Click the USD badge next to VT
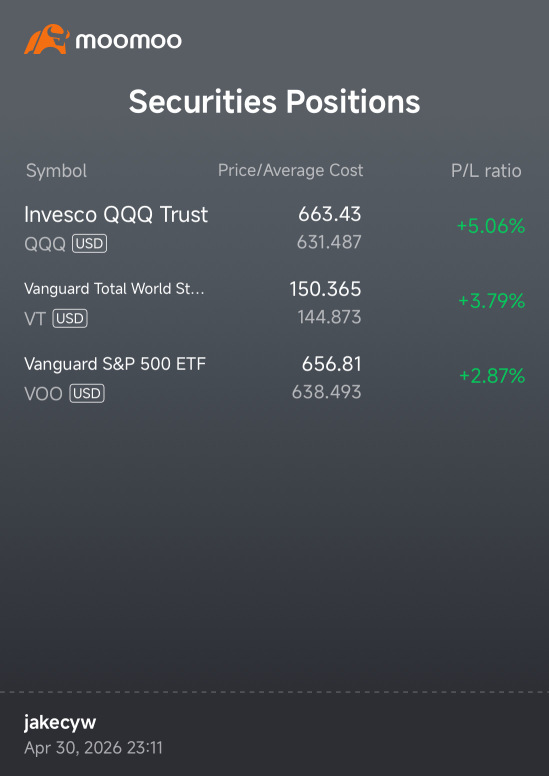This screenshot has height=776, width=549. point(70,319)
